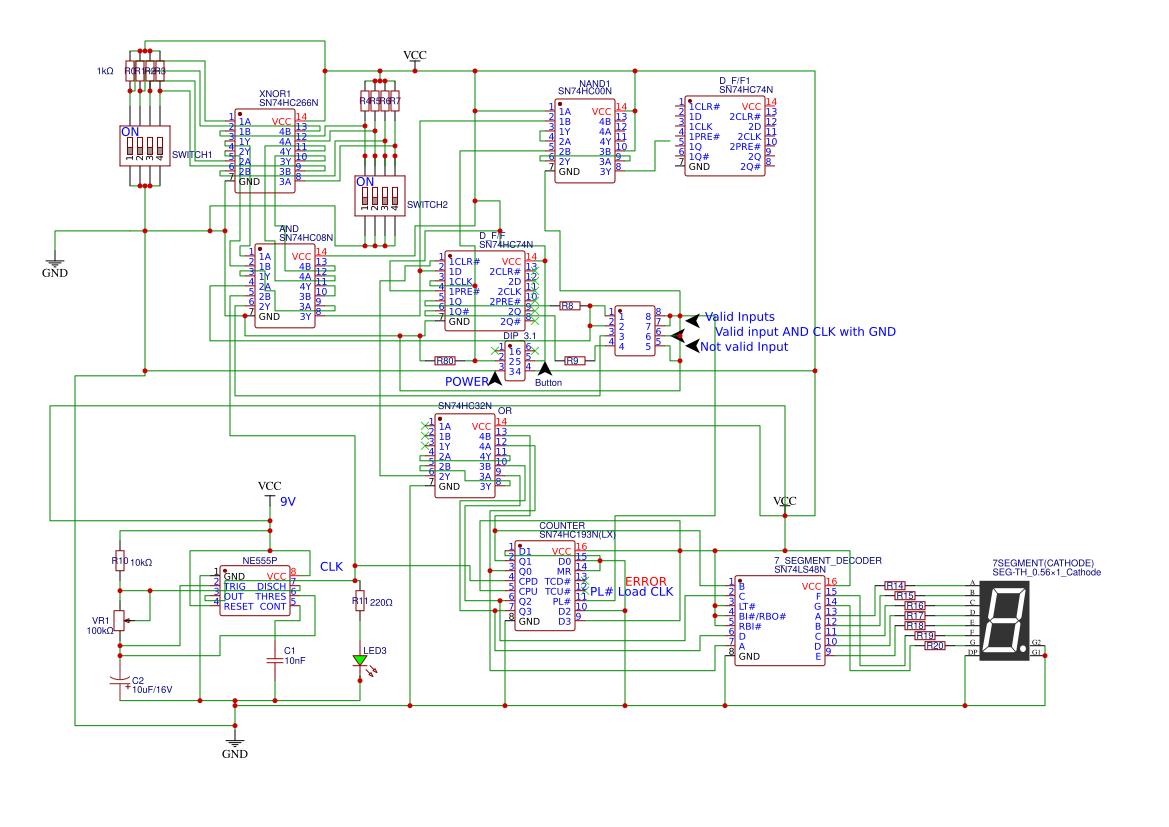The width and height of the screenshot is (1169, 827).
Task: Click the "Button" label text
Action: 549,383
